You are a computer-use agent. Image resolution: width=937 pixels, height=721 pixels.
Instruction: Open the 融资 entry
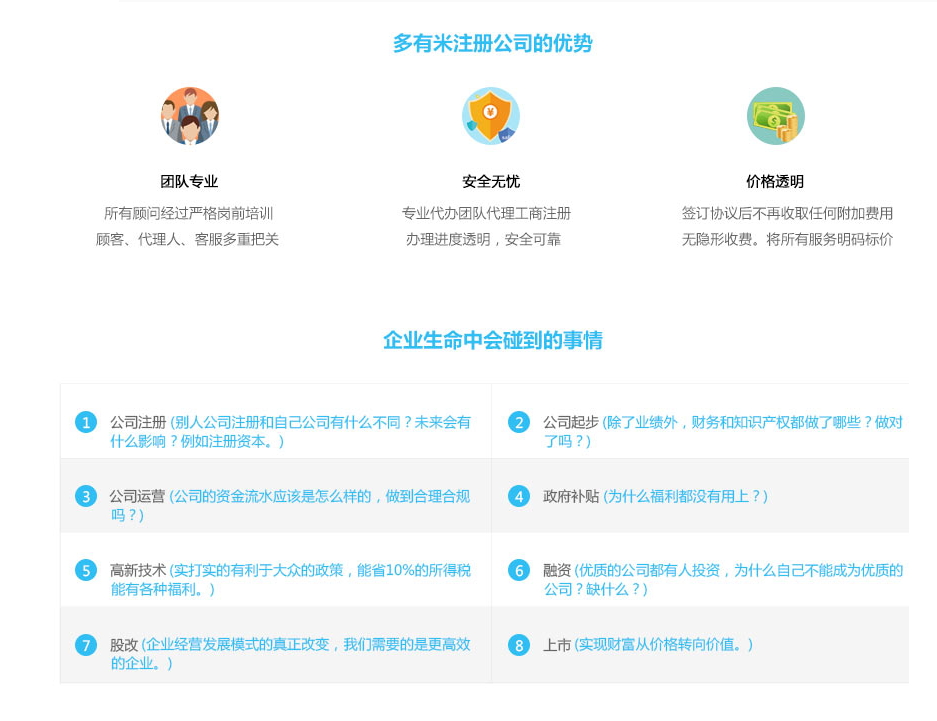[557, 570]
